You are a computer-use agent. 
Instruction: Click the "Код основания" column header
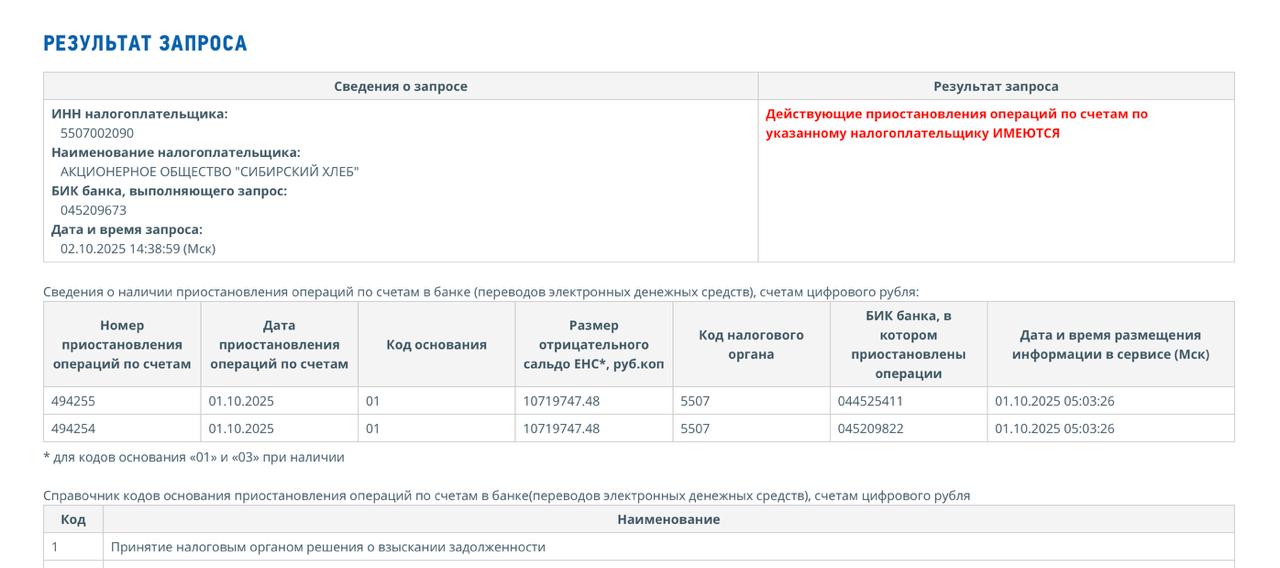436,344
